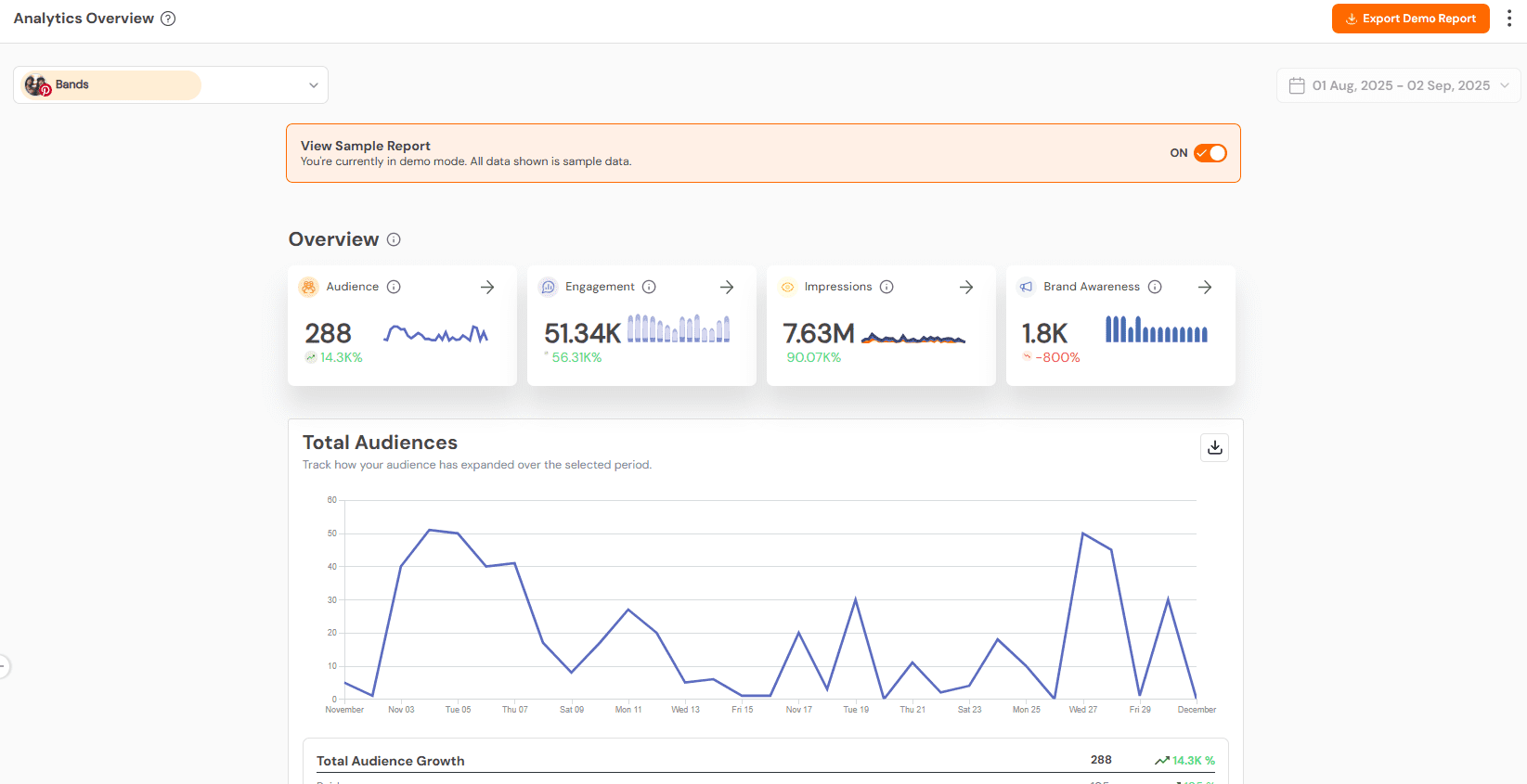Click the Overview info icon
The image size is (1527, 784).
pos(394,239)
